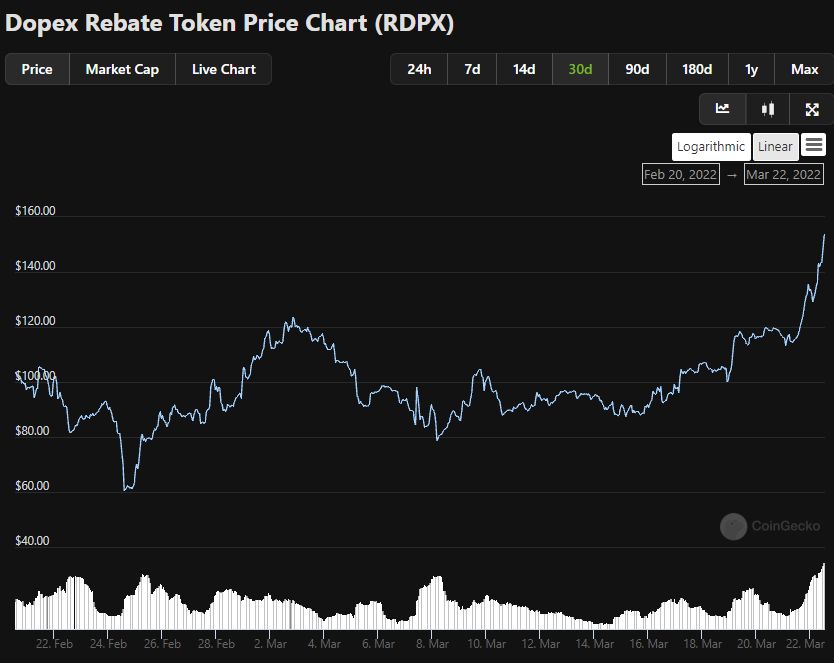This screenshot has width=834, height=663.
Task: Click the 28. Feb date label
Action: (x=216, y=644)
